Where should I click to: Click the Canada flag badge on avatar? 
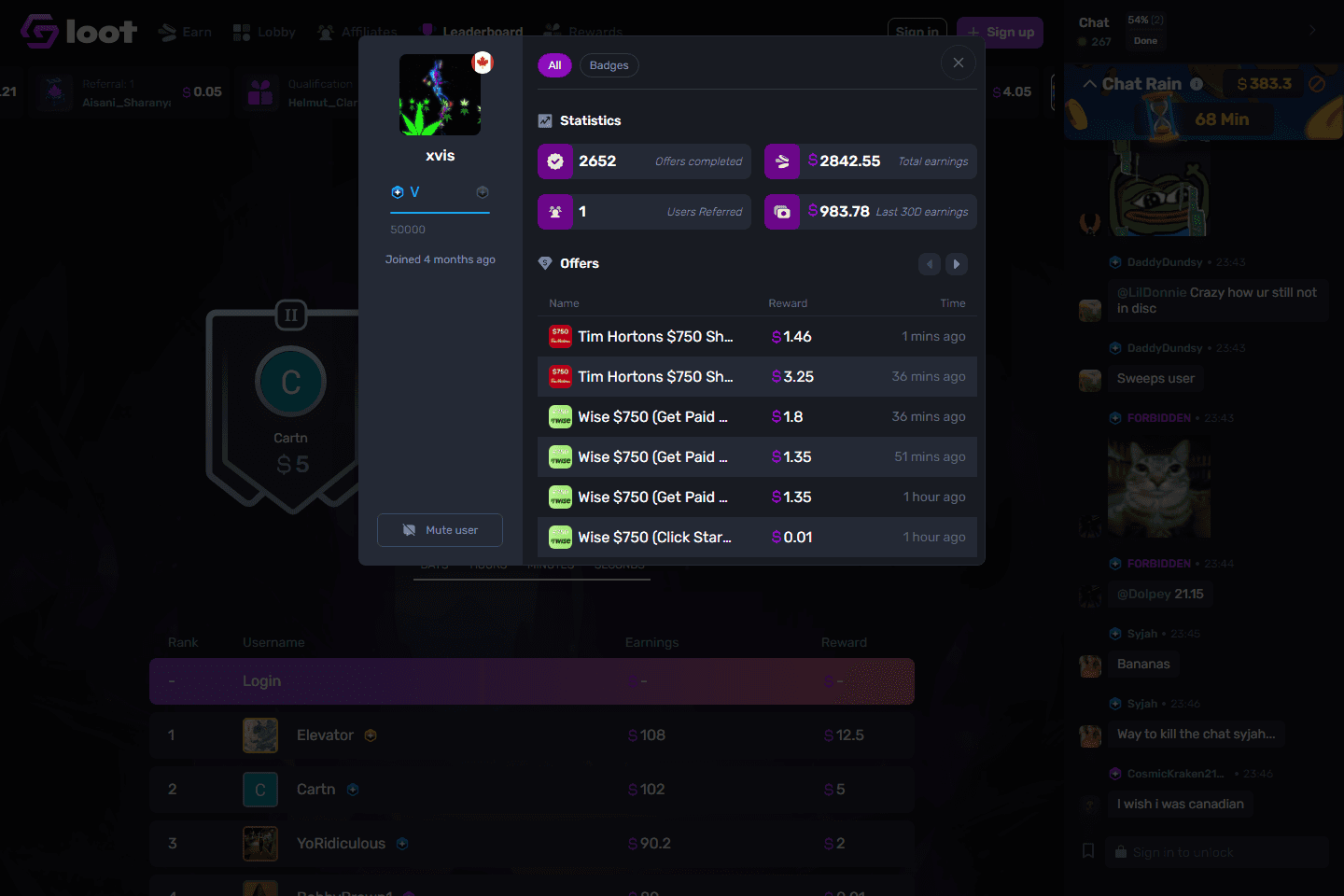pyautogui.click(x=483, y=63)
